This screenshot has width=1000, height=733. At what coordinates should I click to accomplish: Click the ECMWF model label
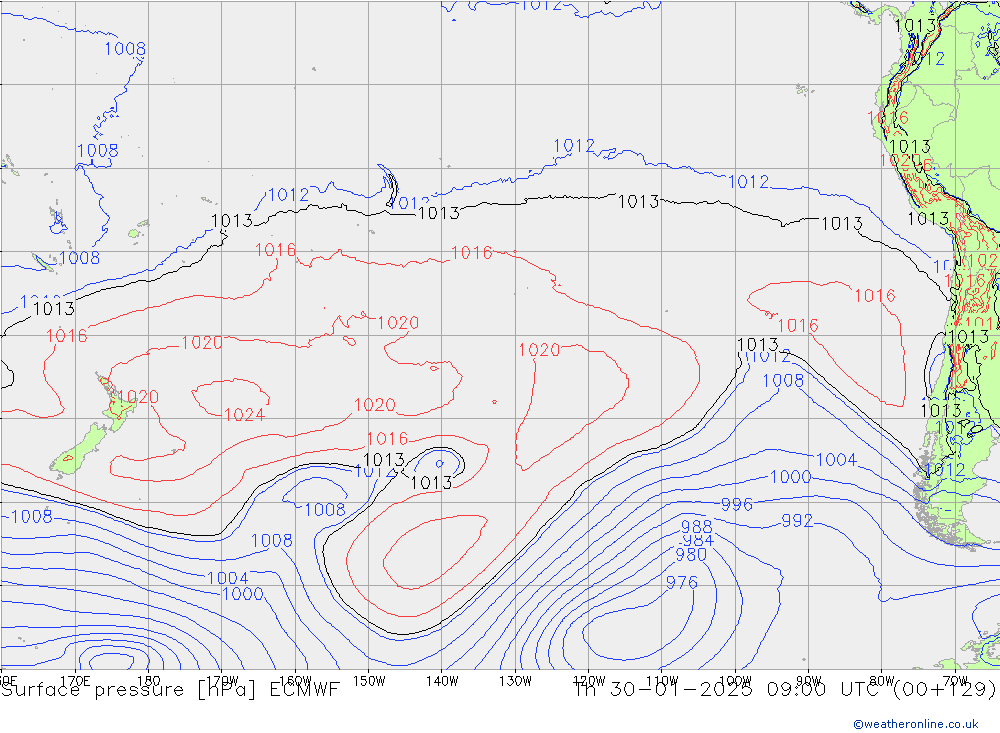point(303,689)
